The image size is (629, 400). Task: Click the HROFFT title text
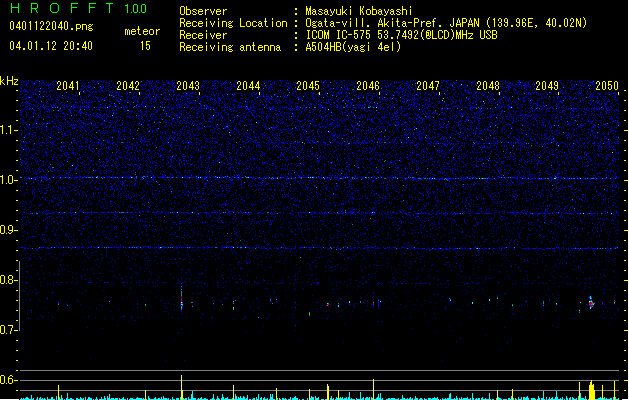pos(62,8)
